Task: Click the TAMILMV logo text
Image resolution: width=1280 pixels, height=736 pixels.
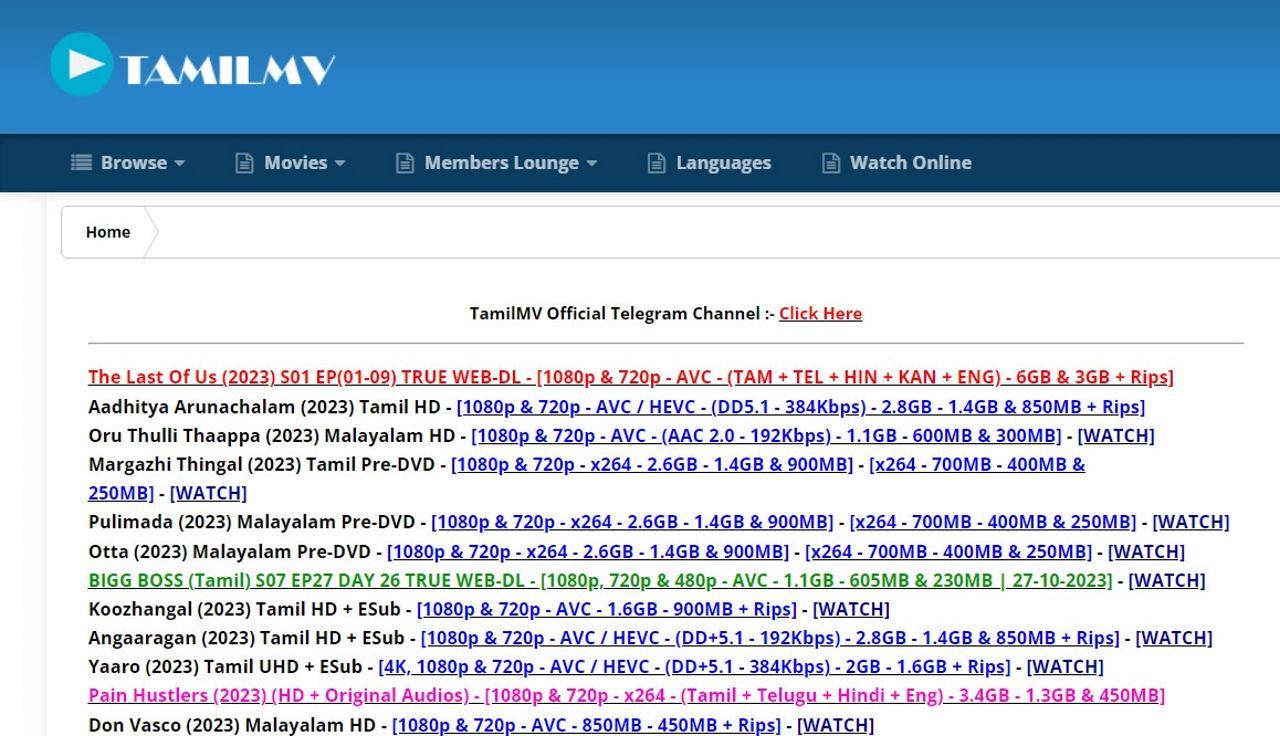Action: (227, 69)
